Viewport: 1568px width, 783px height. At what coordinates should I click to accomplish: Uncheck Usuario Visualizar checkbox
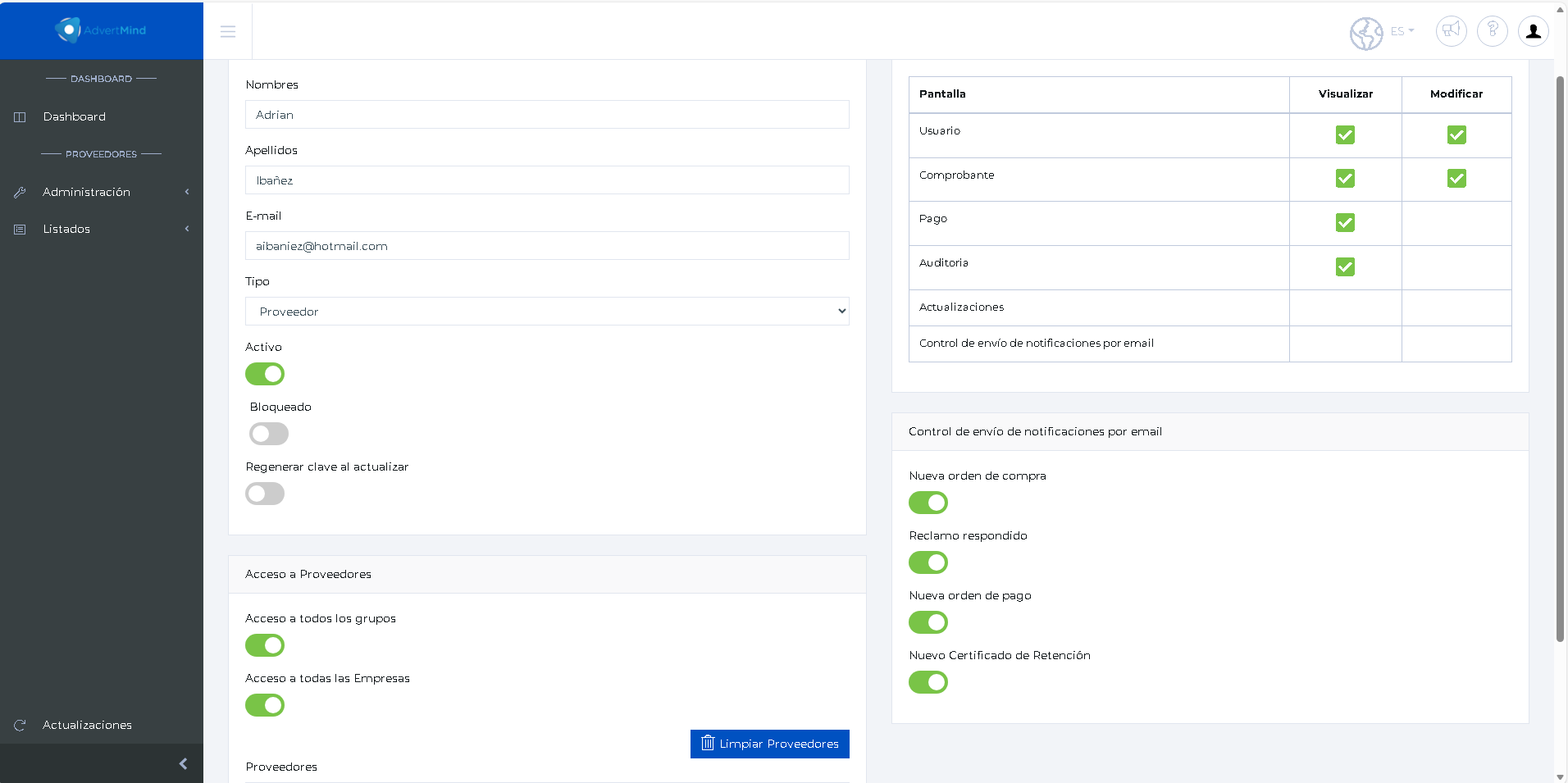click(x=1345, y=134)
